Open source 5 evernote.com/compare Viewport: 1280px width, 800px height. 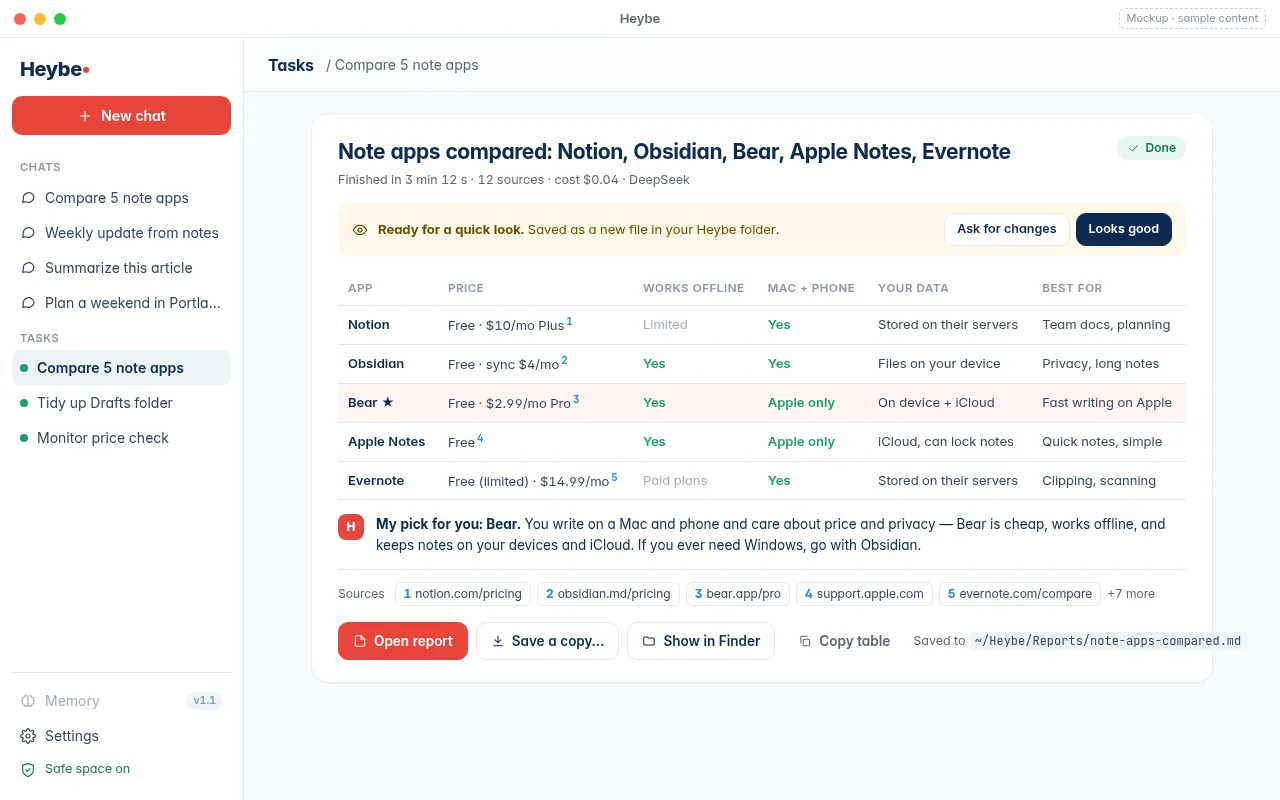point(1020,594)
